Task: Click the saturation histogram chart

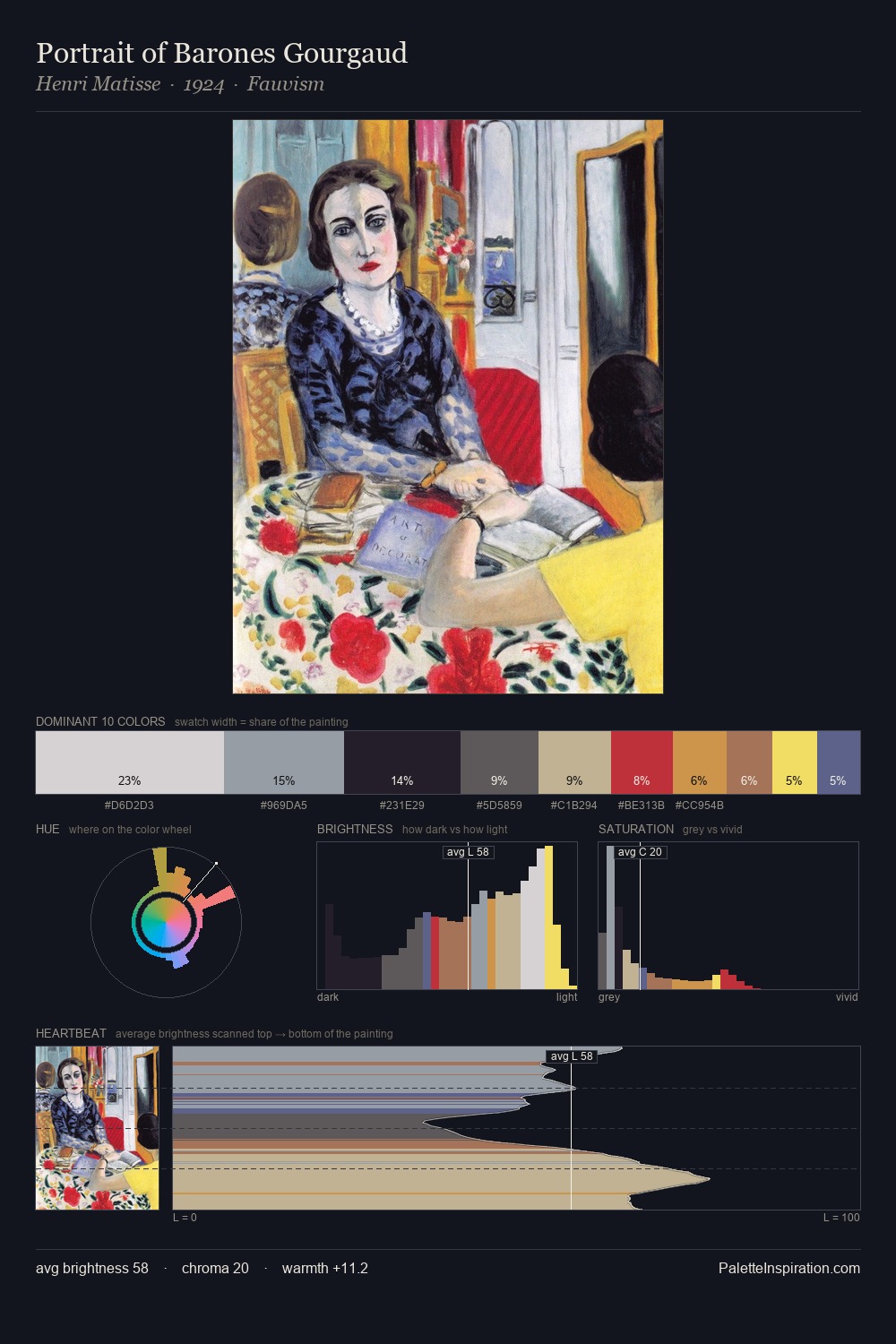Action: coord(728,916)
